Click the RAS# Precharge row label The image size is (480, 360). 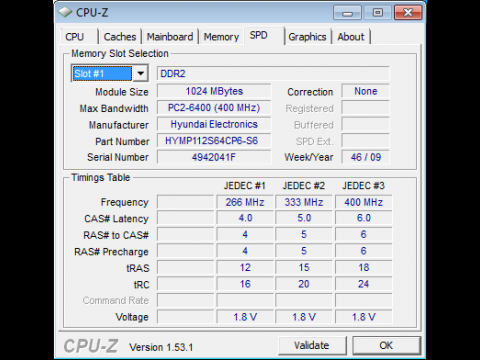[x=111, y=252]
